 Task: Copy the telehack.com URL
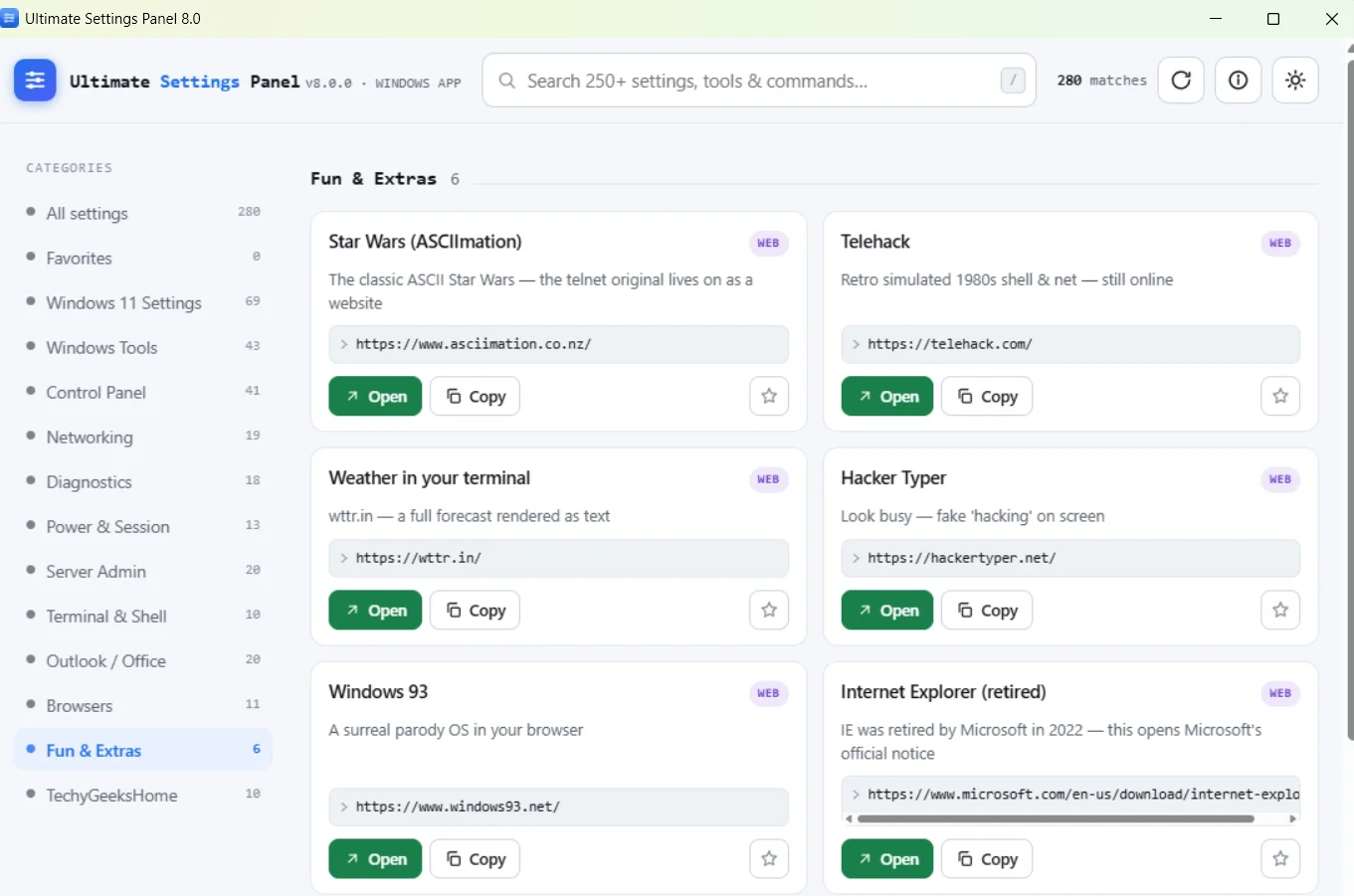[987, 396]
